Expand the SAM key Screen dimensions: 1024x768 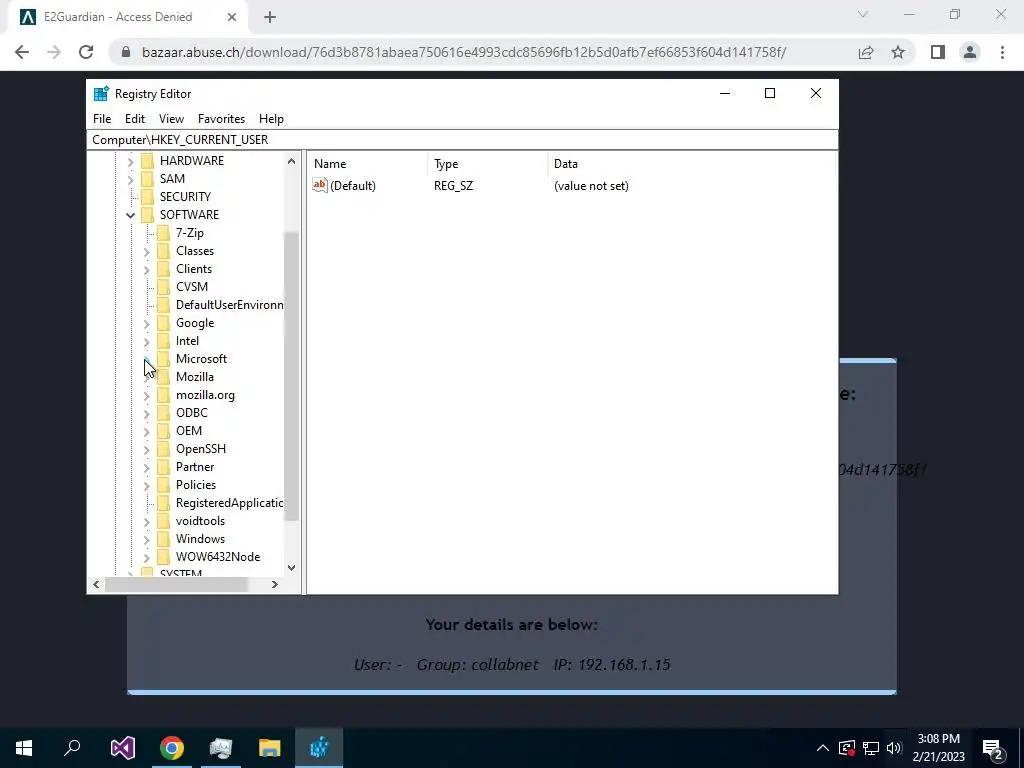(x=130, y=179)
